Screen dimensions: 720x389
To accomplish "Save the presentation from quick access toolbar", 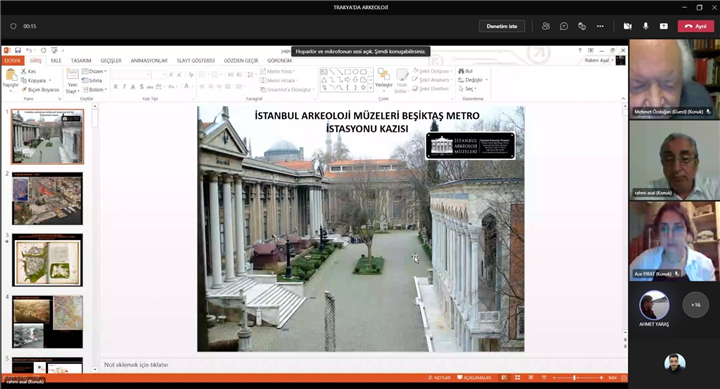I will point(18,50).
